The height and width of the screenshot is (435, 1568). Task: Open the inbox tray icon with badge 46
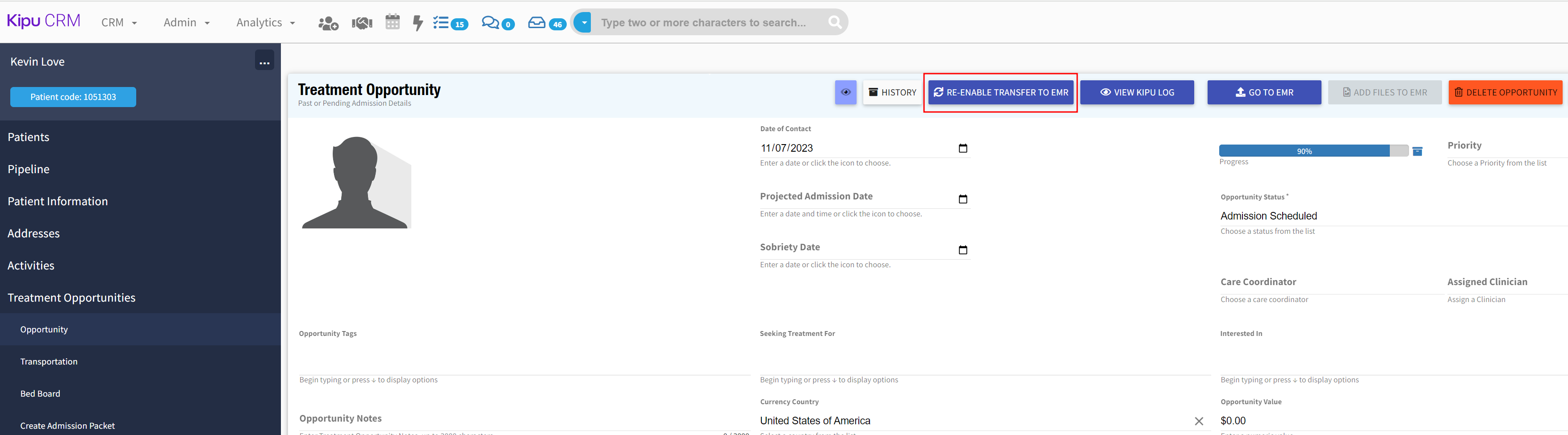click(x=537, y=23)
